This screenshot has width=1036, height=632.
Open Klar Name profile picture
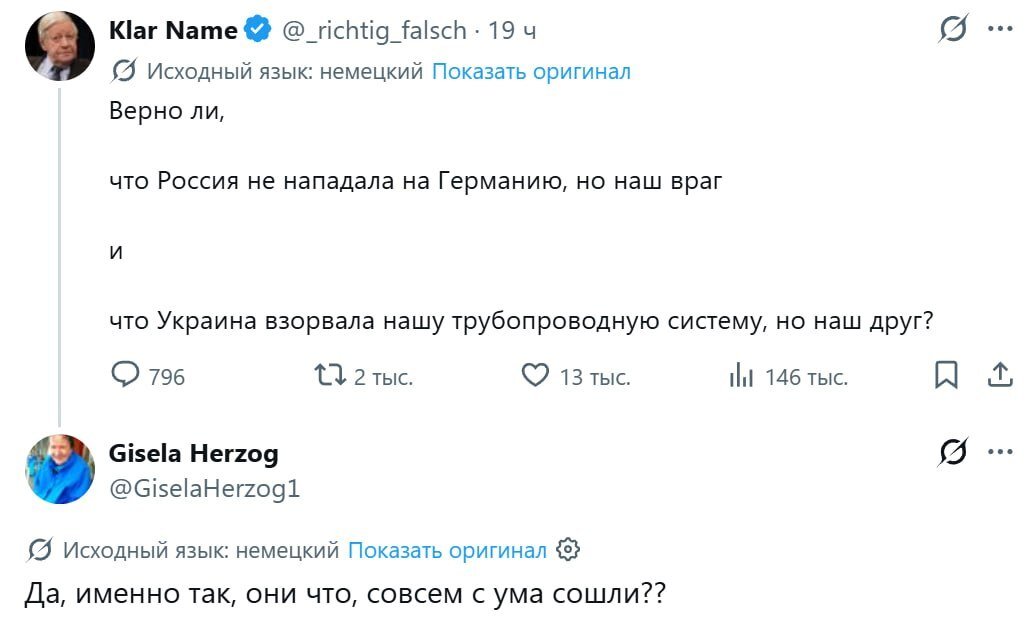pyautogui.click(x=60, y=48)
